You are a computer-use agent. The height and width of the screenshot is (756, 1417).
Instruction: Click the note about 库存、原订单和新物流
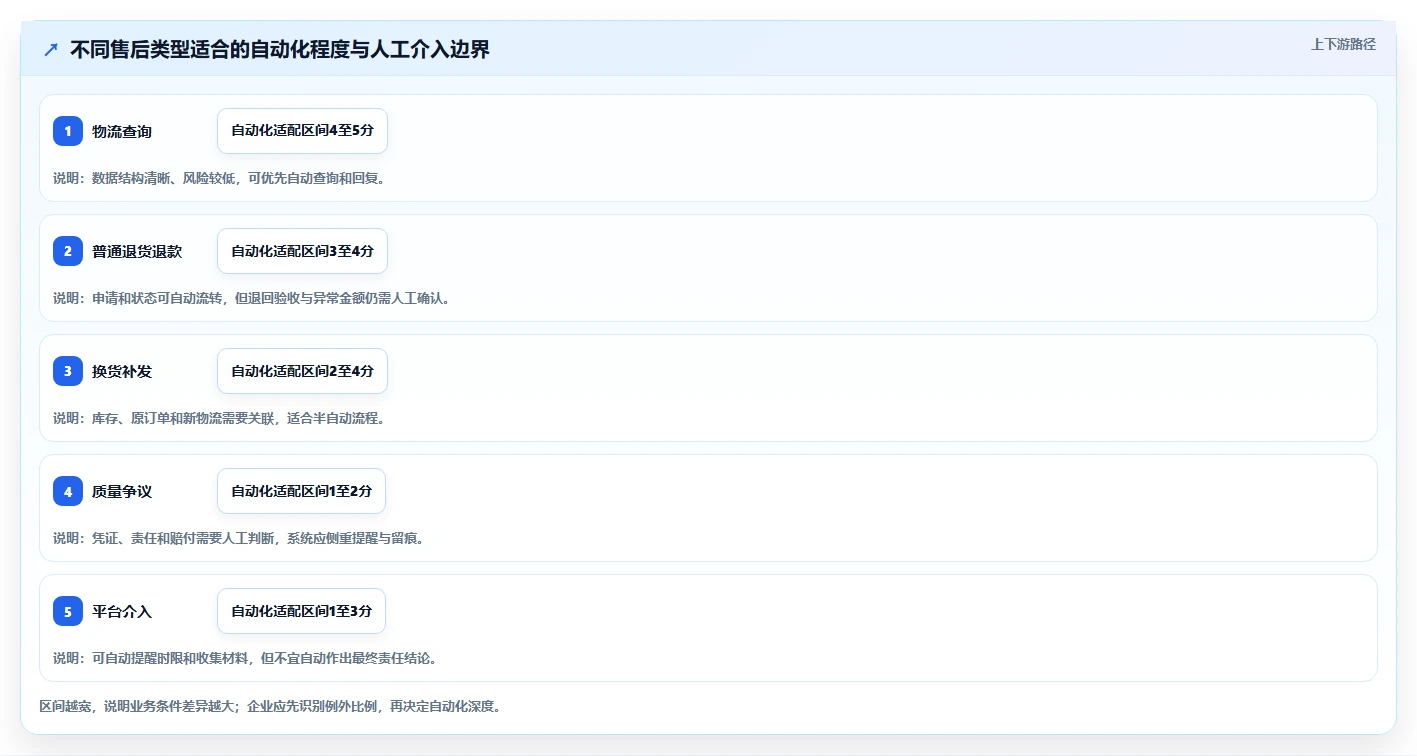(x=219, y=418)
